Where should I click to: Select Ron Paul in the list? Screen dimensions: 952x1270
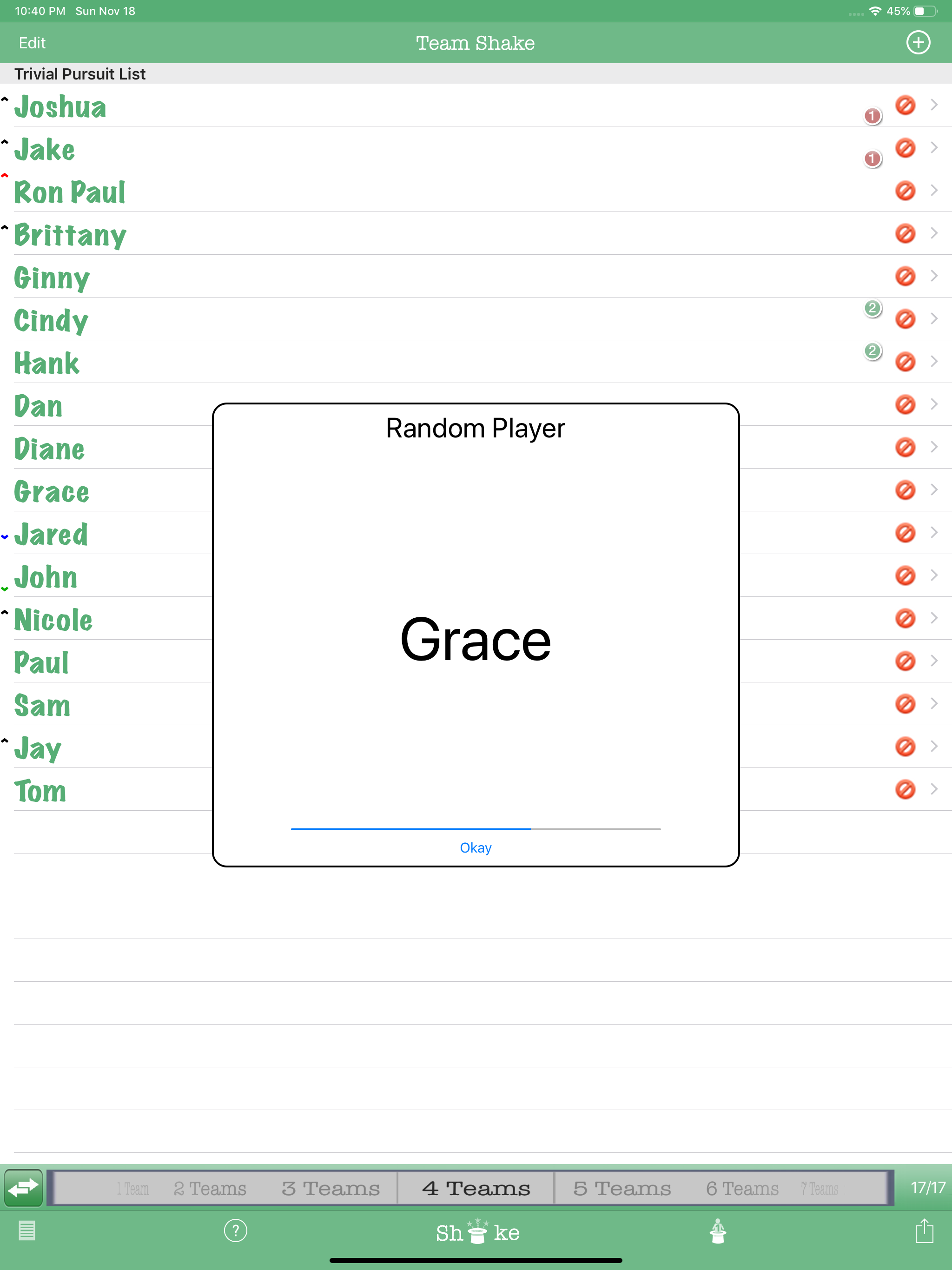(476, 191)
